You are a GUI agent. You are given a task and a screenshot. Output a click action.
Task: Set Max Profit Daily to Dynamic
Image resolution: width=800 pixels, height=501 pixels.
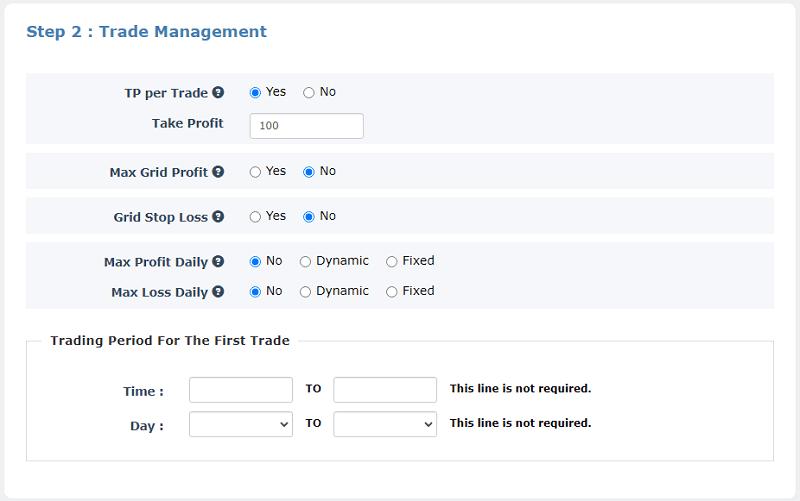click(x=306, y=262)
